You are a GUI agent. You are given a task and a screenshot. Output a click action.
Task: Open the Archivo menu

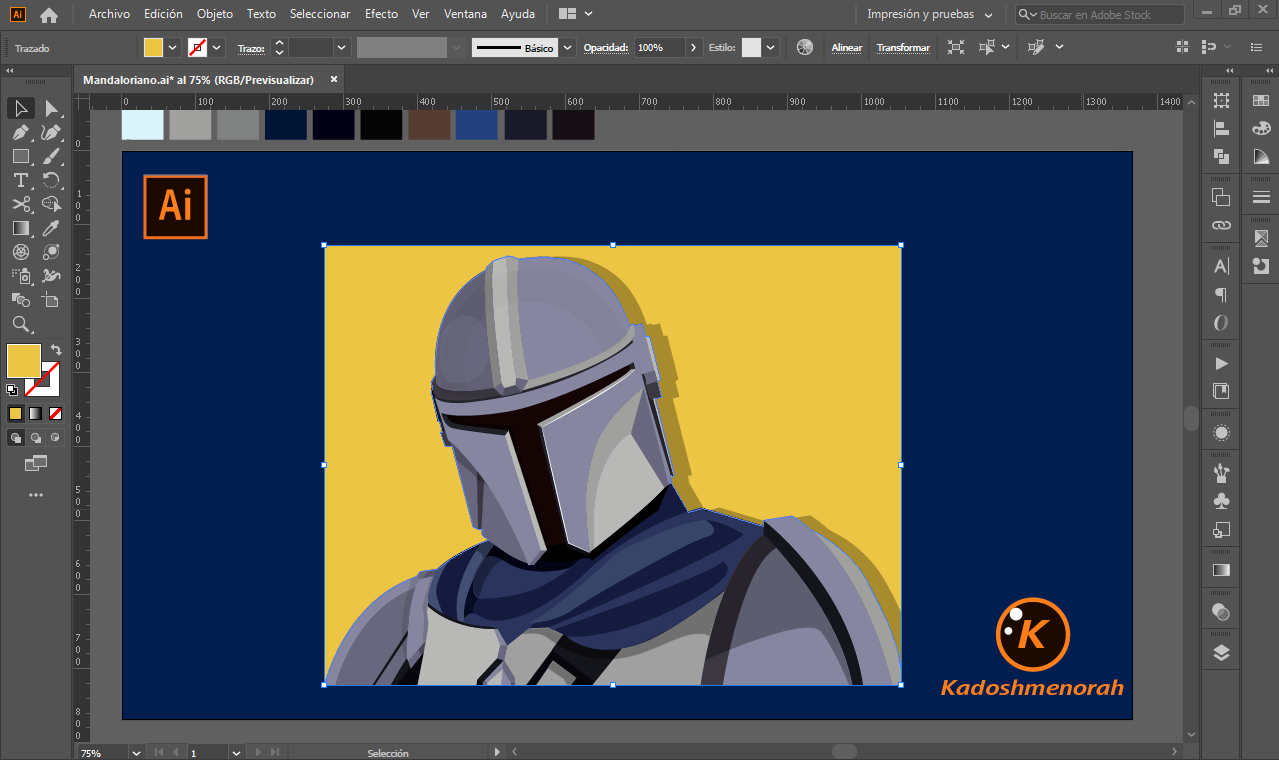click(109, 14)
